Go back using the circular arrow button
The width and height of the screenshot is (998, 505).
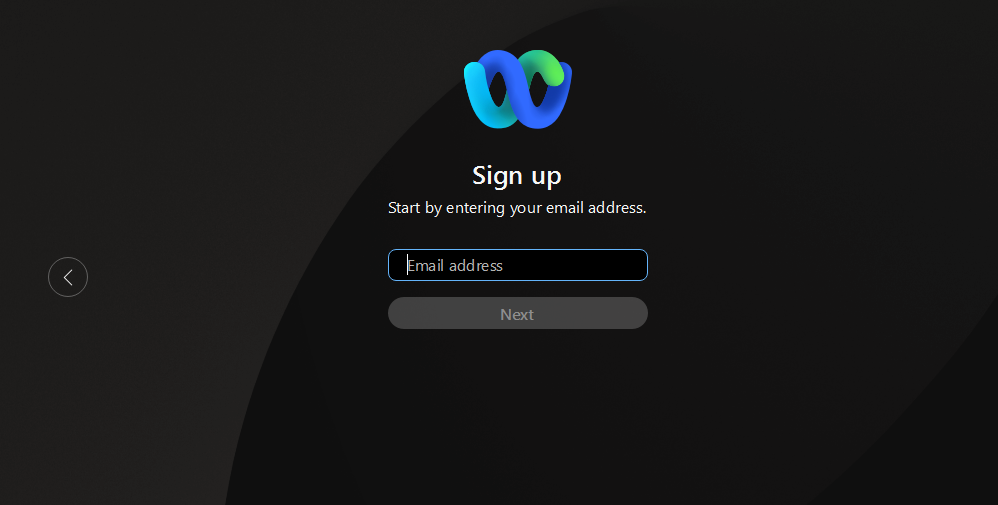click(68, 277)
